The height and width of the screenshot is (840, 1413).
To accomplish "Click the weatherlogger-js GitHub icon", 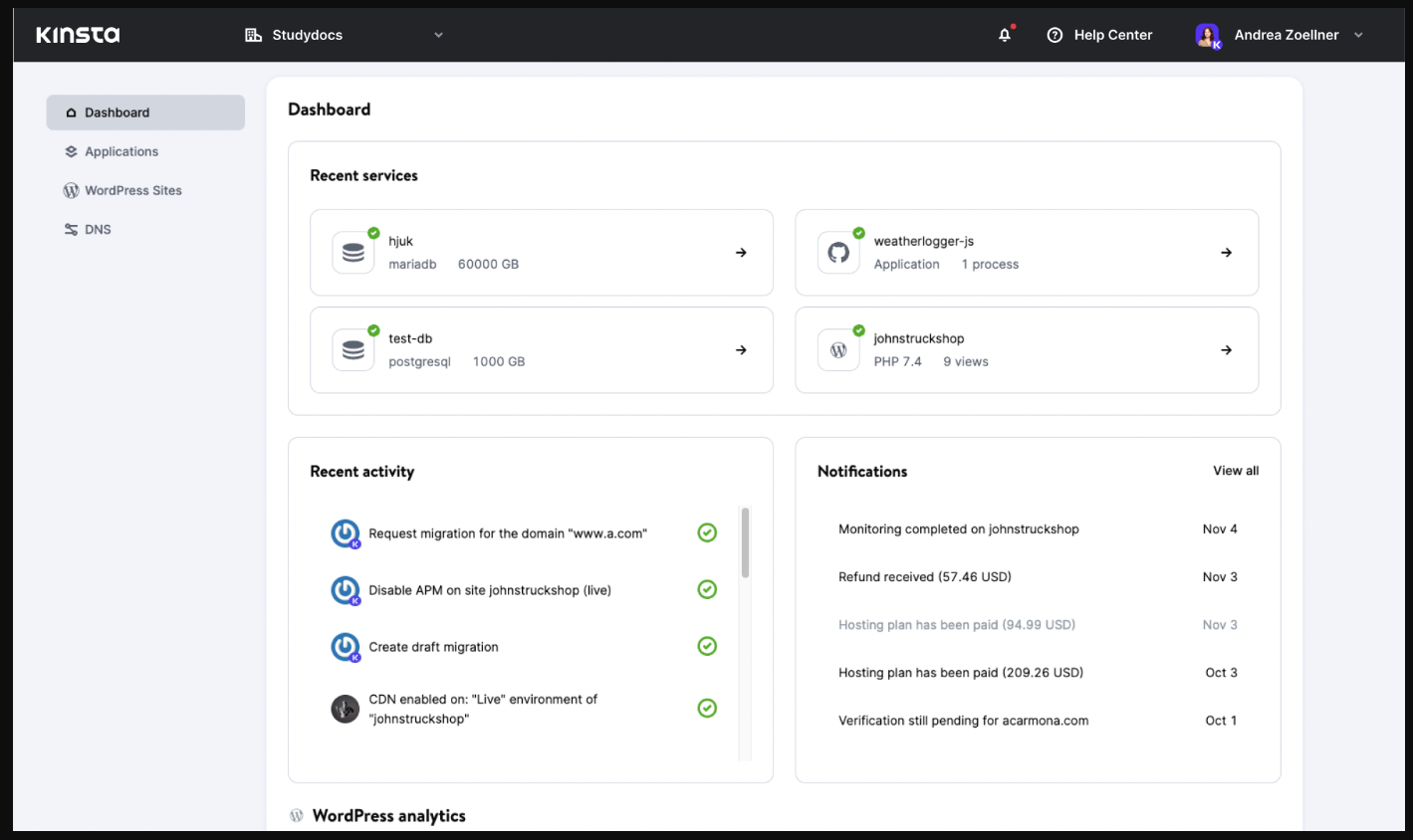I will (x=838, y=253).
